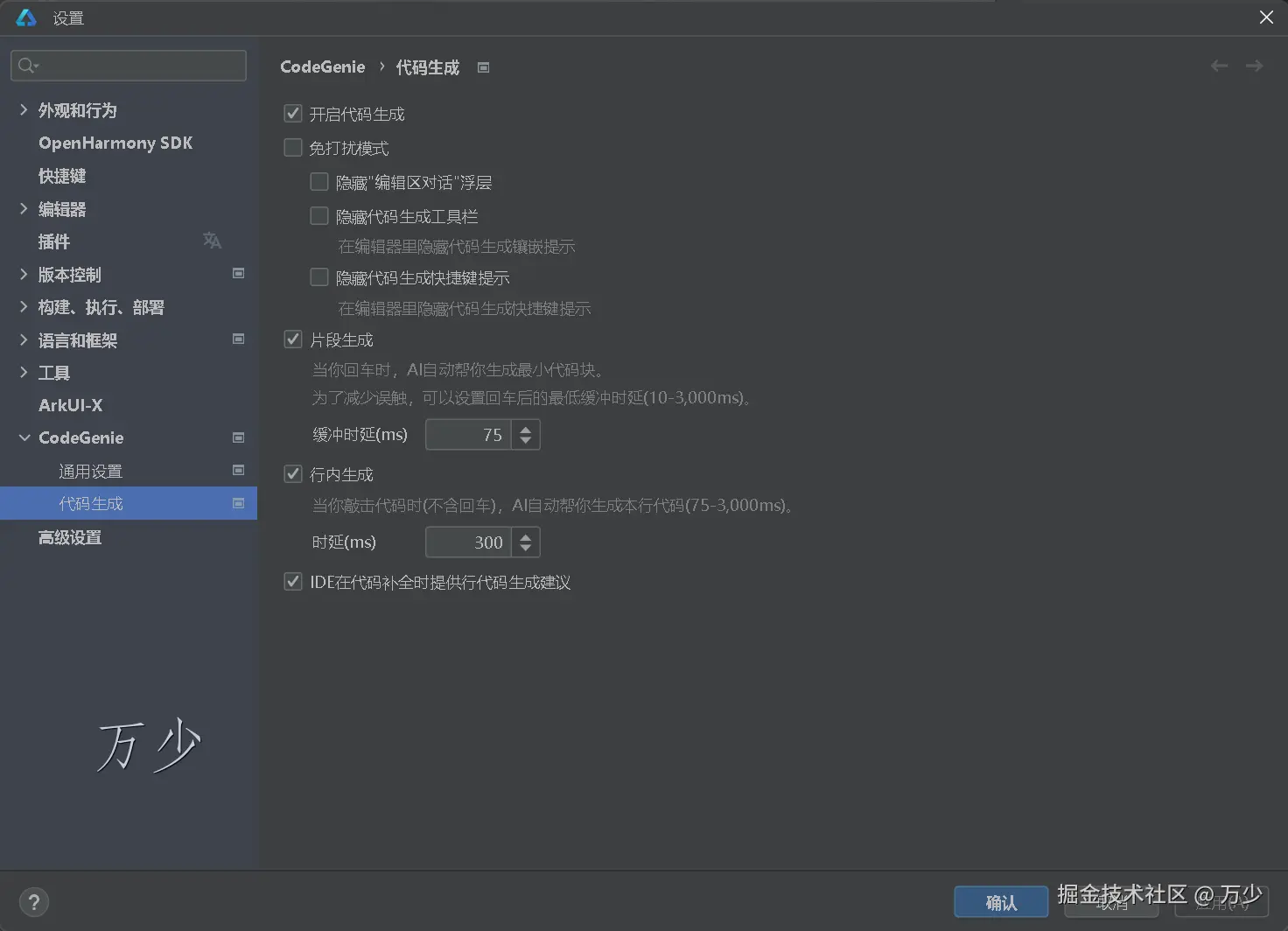This screenshot has width=1288, height=931.
Task: Go forward with the right arrow icon
Action: pyautogui.click(x=1254, y=66)
